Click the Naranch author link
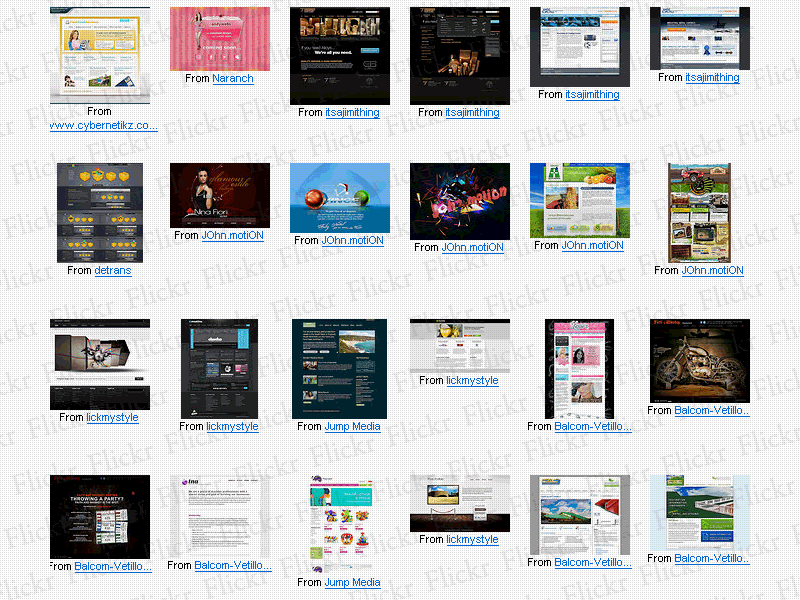This screenshot has height=600, width=800. point(233,78)
